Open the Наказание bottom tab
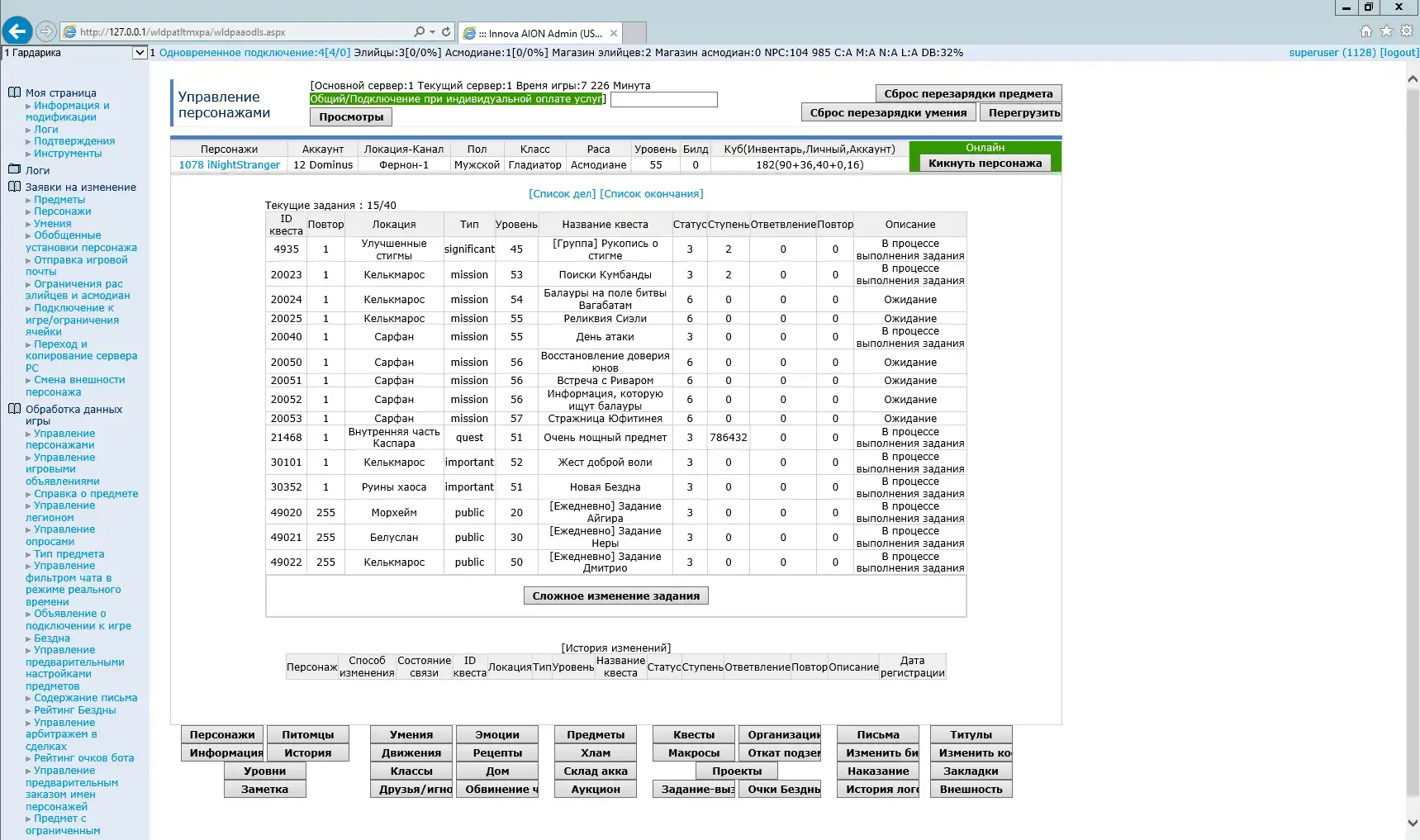 point(878,771)
